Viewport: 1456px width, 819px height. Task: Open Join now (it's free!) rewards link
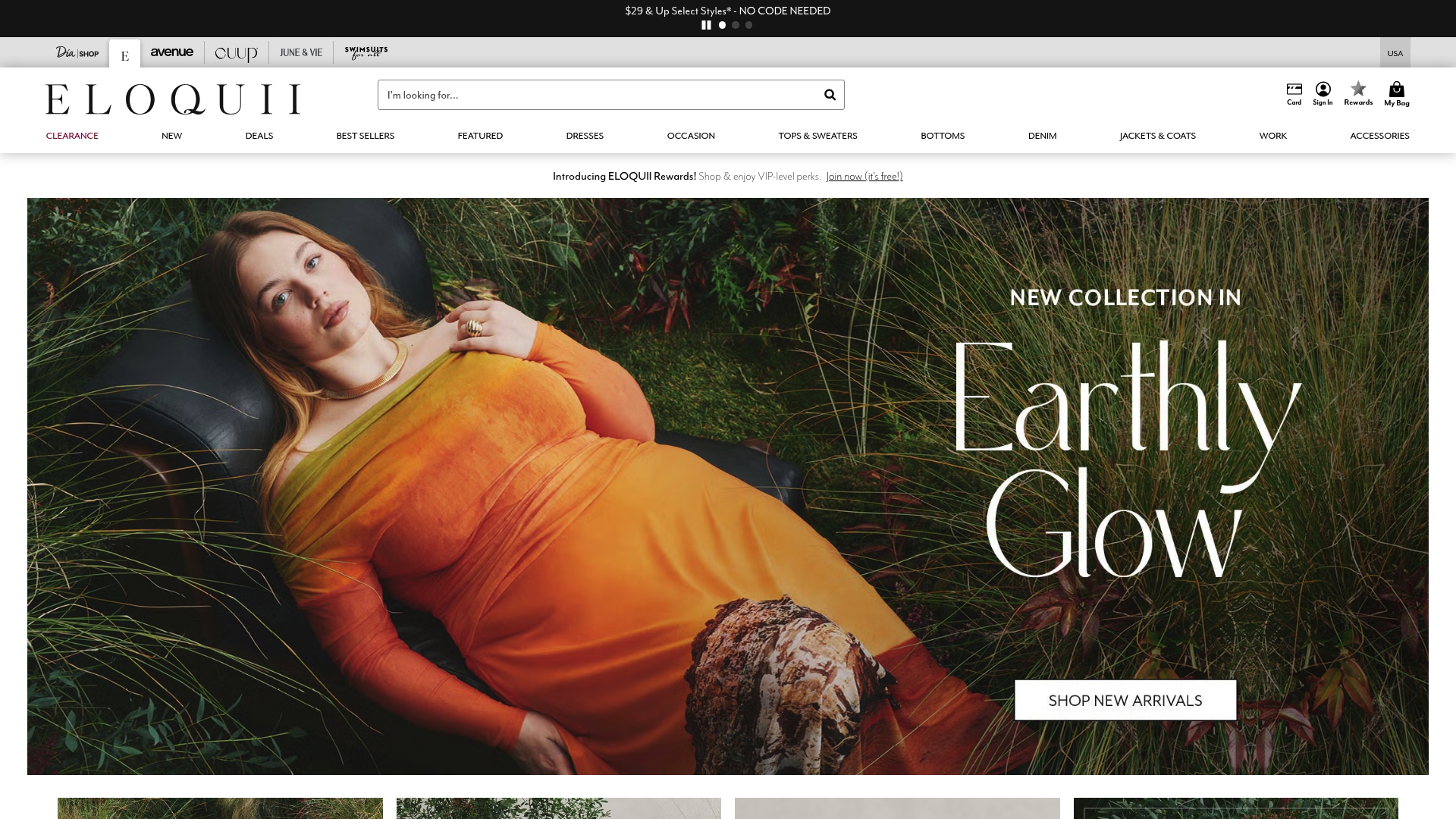click(x=864, y=176)
